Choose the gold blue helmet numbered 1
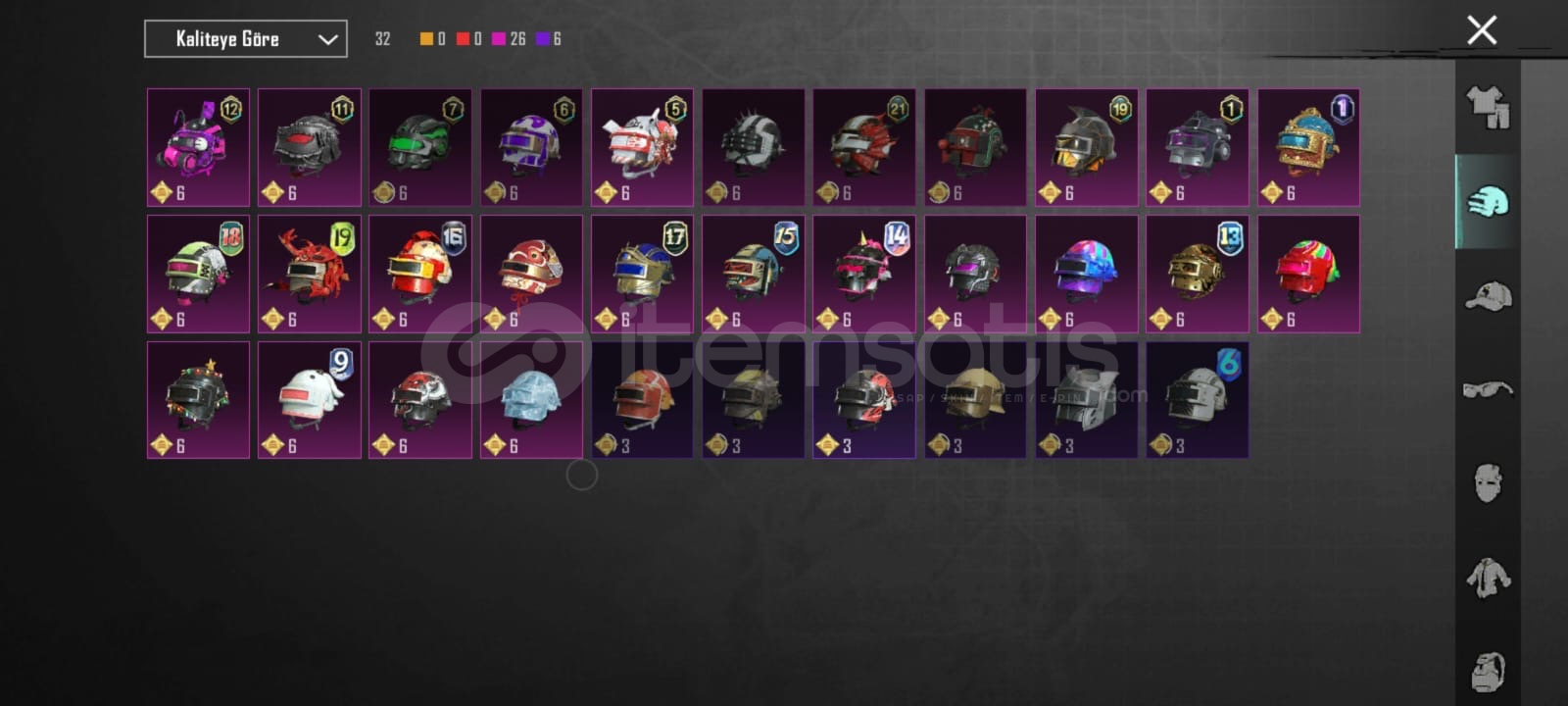Screen dimensions: 1568x706 click(x=1308, y=147)
